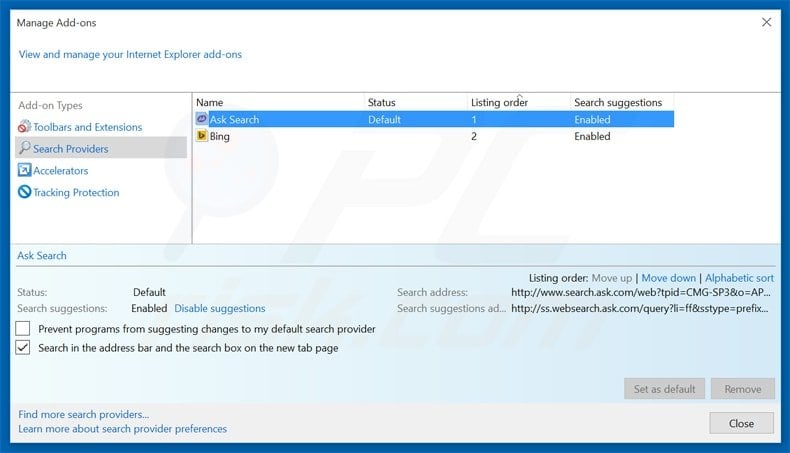The height and width of the screenshot is (453, 790).
Task: Click the Accelerators icon
Action: click(24, 170)
